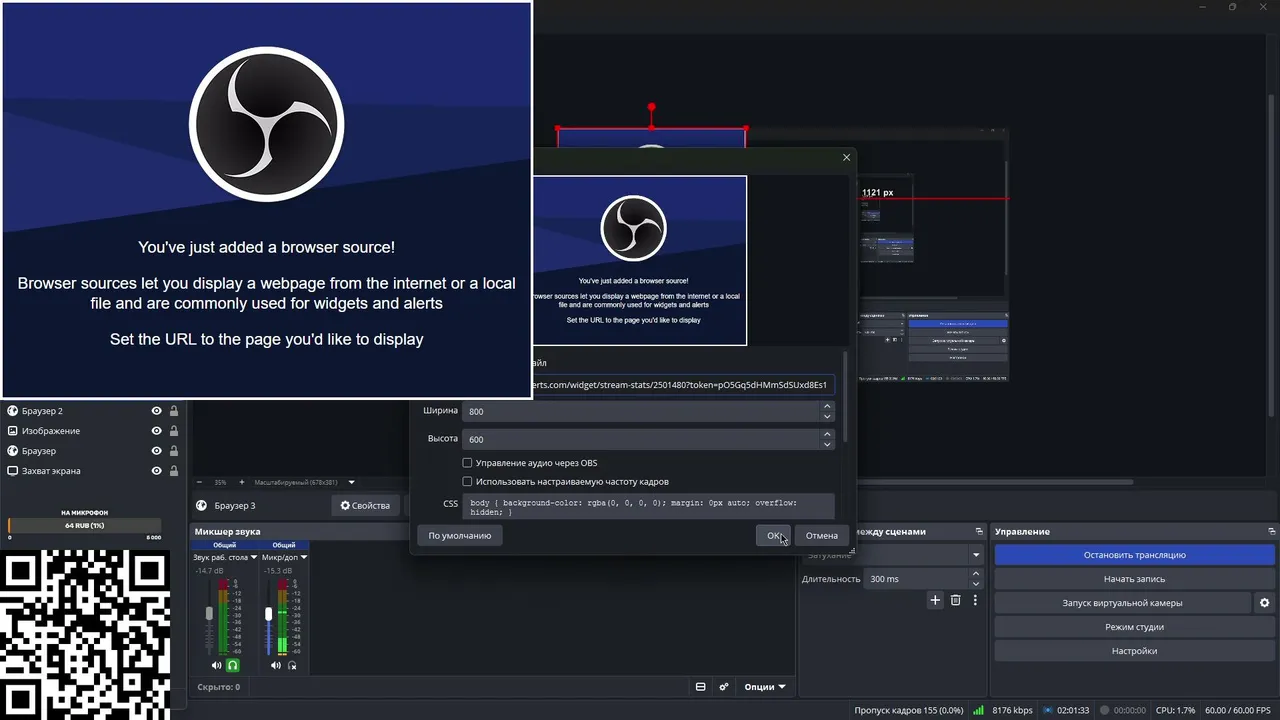The width and height of the screenshot is (1280, 720).
Task: Open the 'Звук раб. стола' channel dropdown
Action: click(x=254, y=557)
